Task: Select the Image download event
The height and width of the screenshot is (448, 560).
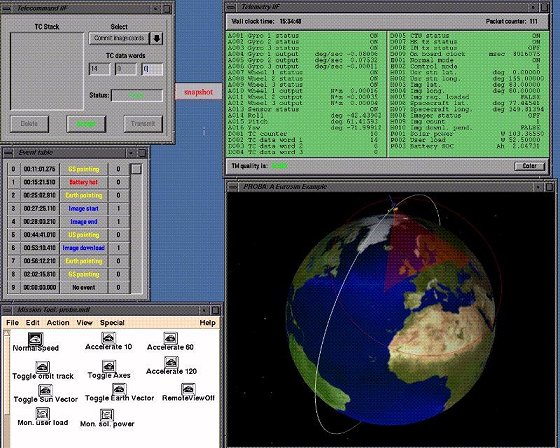Action: (84, 248)
